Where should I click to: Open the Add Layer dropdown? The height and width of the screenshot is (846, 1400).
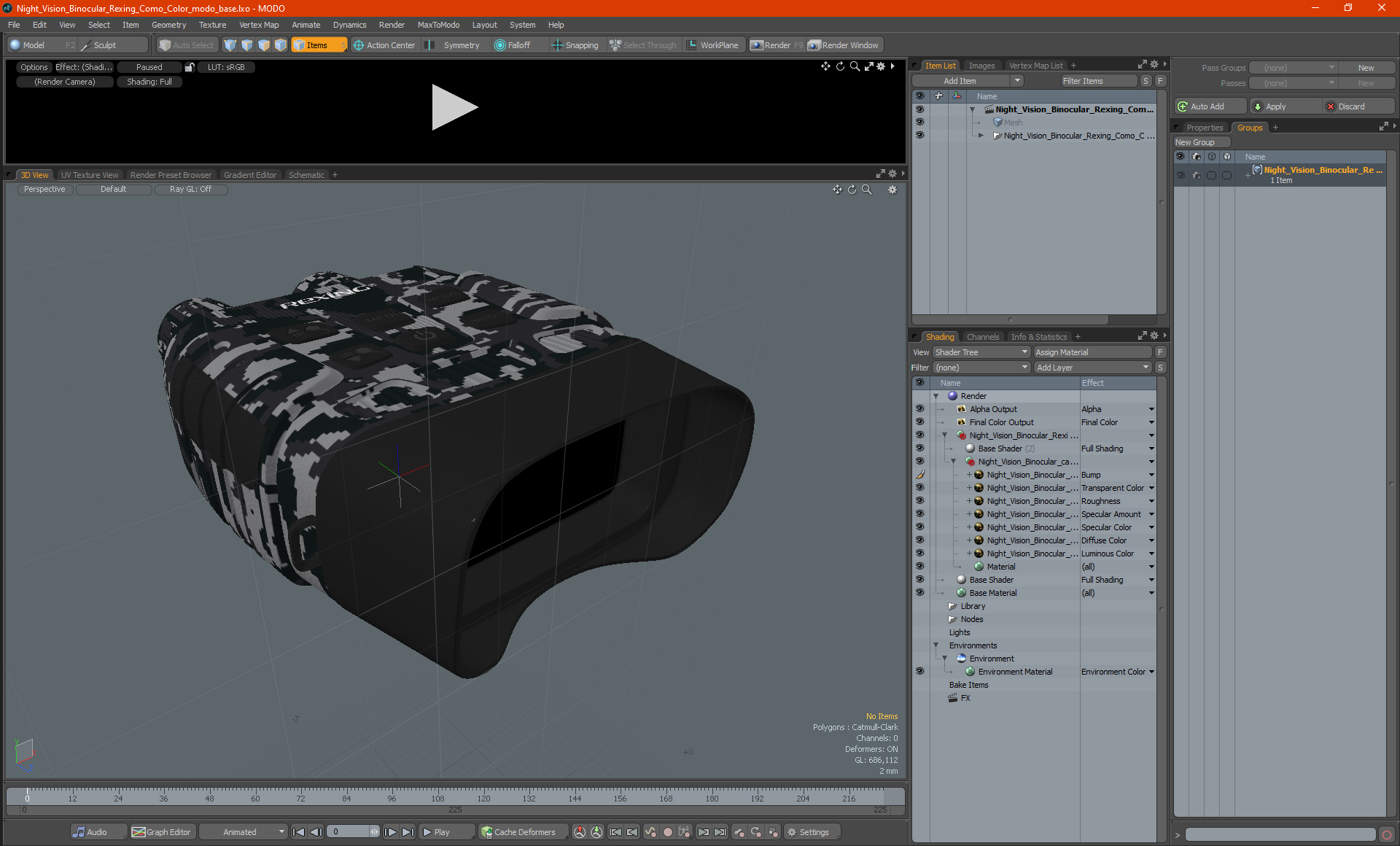pos(1092,368)
